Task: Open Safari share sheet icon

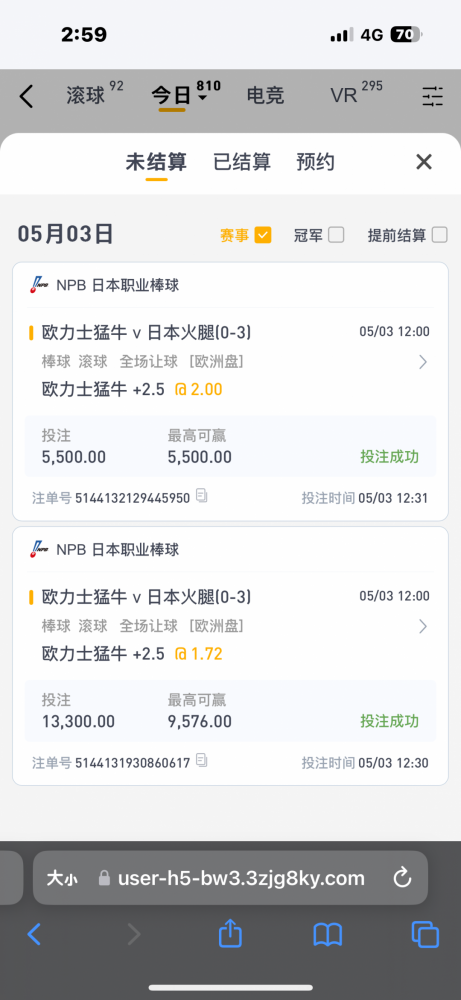Action: click(x=230, y=934)
